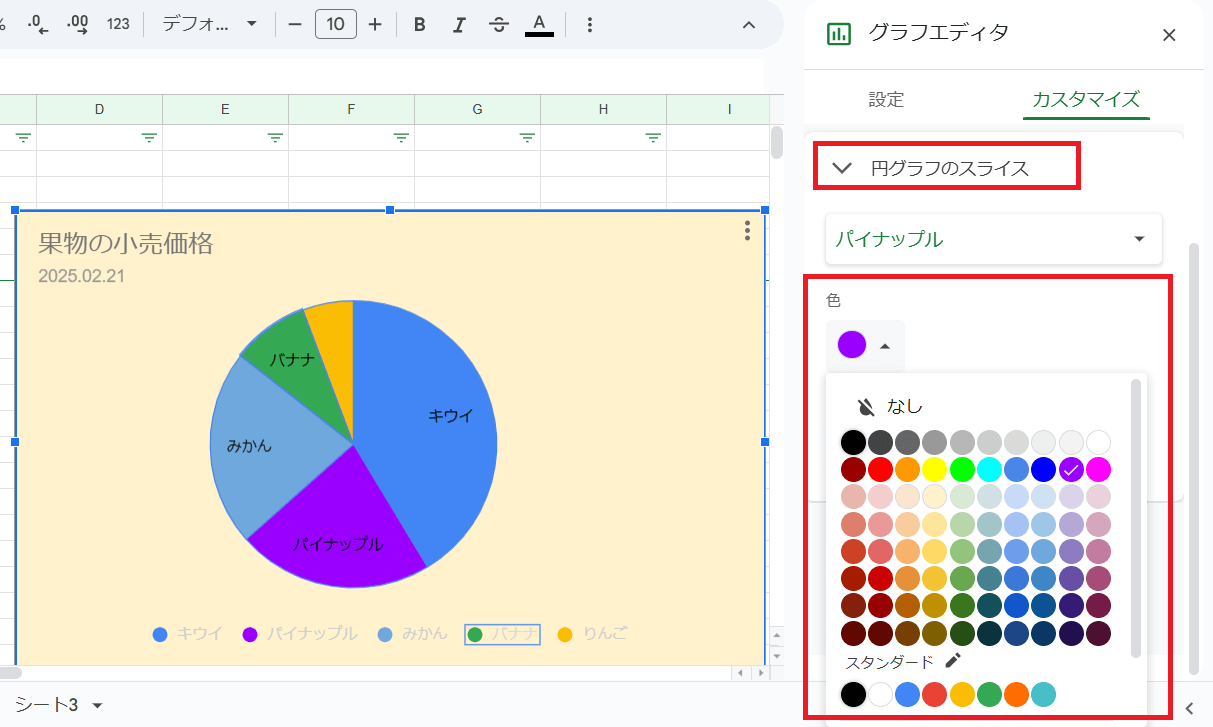The height and width of the screenshot is (727, 1213).
Task: Open the シート3 sheet tab menu arrow
Action: [97, 706]
